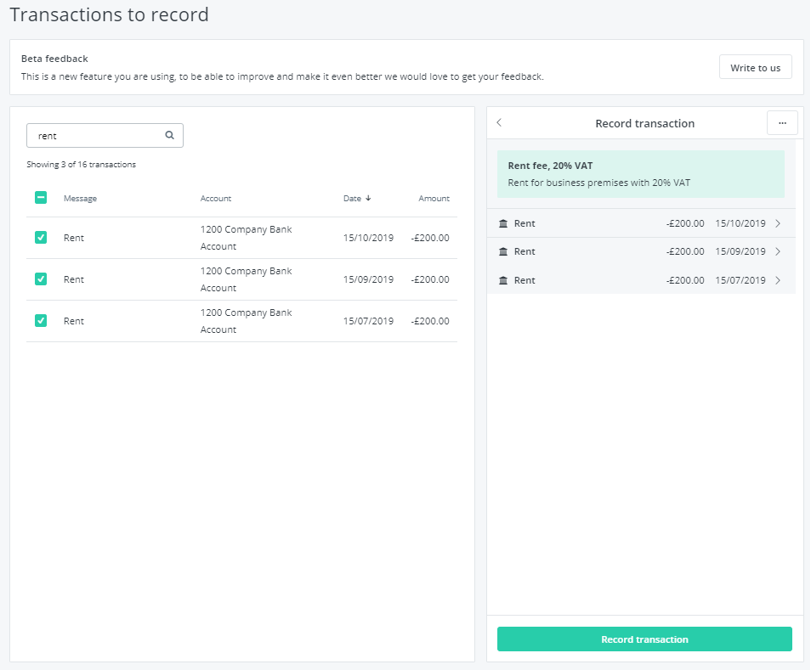
Task: Click the bank icon beside Rent 15/09/2019
Action: (502, 251)
